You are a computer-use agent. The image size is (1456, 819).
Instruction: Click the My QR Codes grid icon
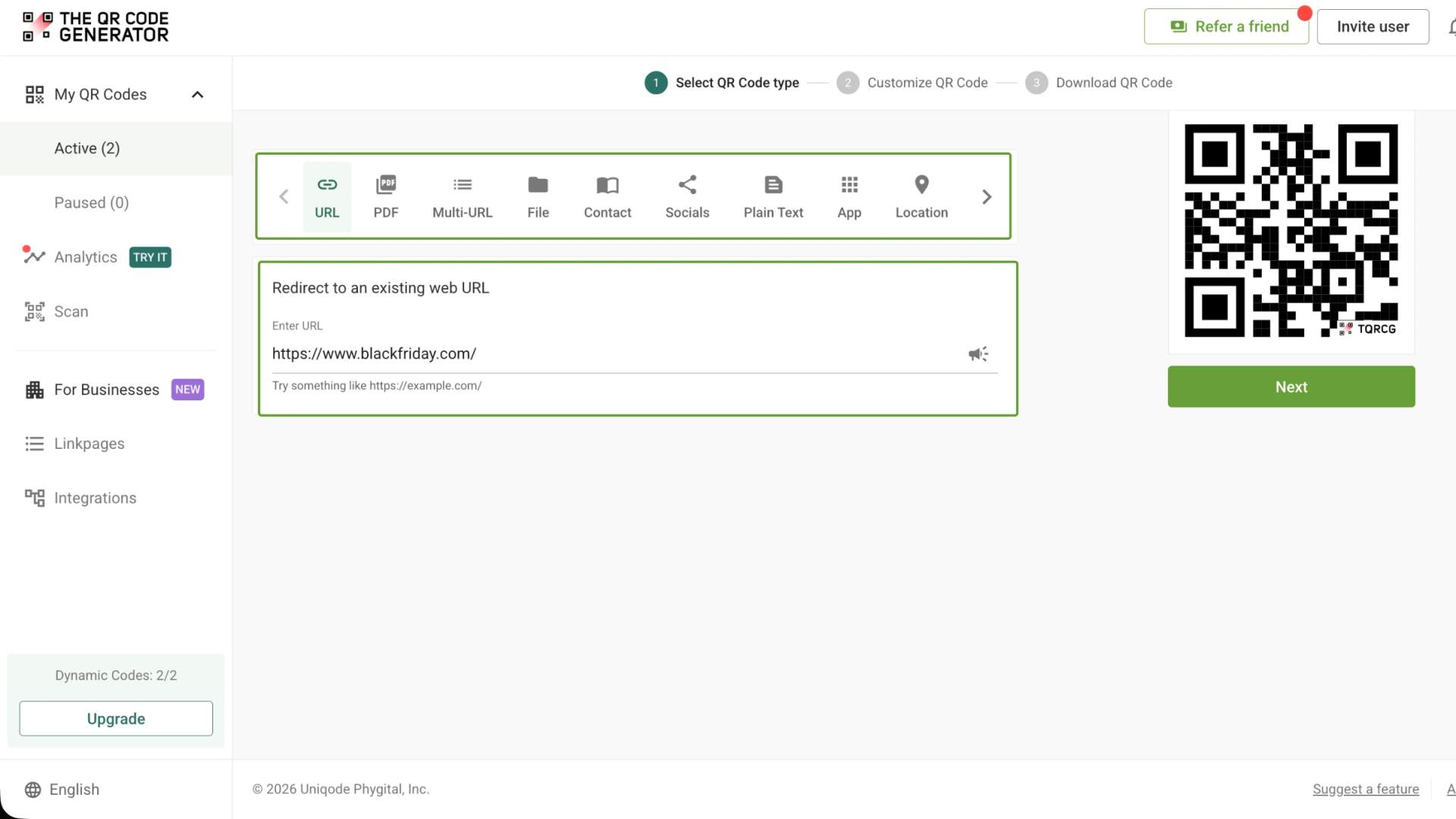pyautogui.click(x=34, y=95)
